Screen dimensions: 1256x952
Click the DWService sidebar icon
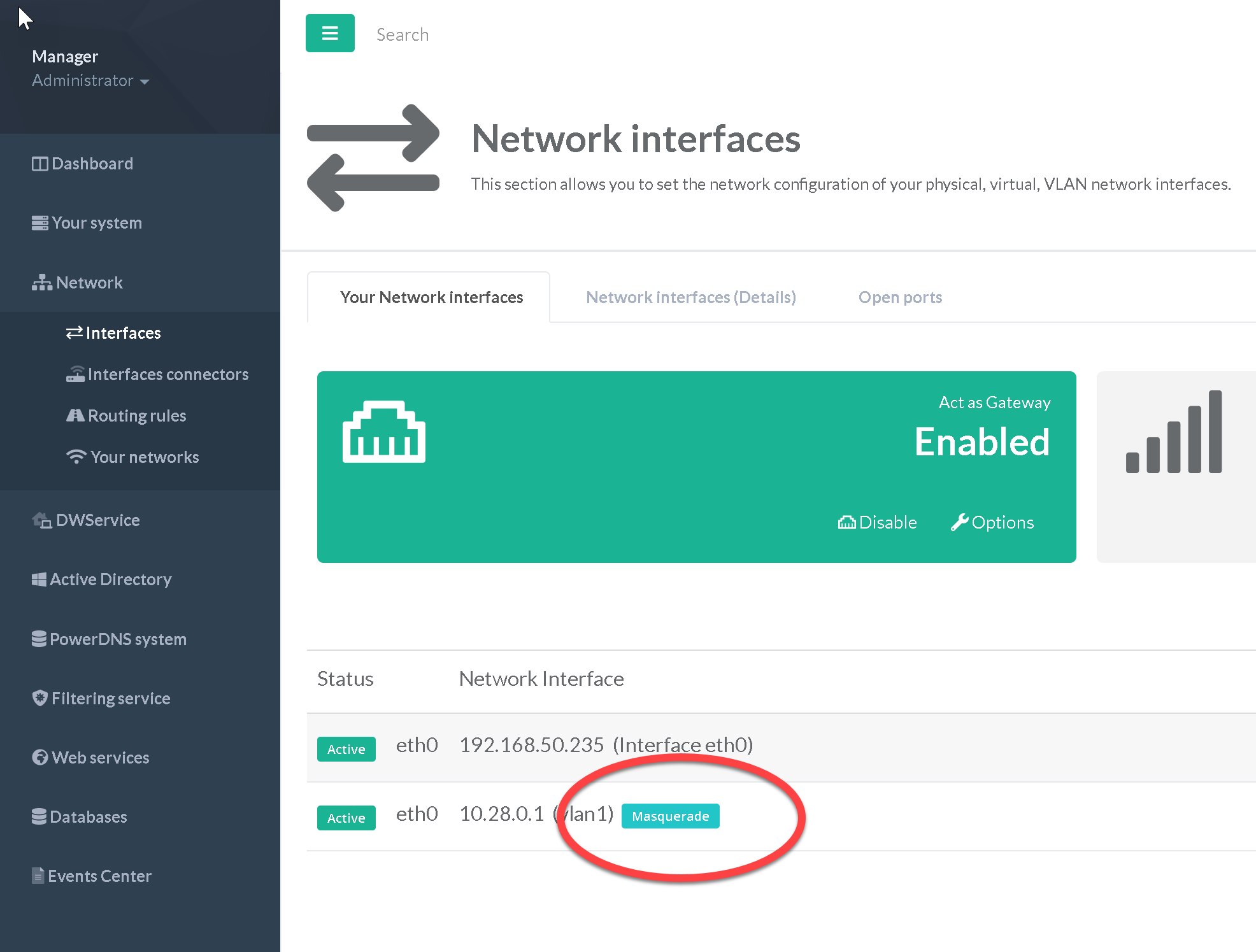click(x=41, y=520)
